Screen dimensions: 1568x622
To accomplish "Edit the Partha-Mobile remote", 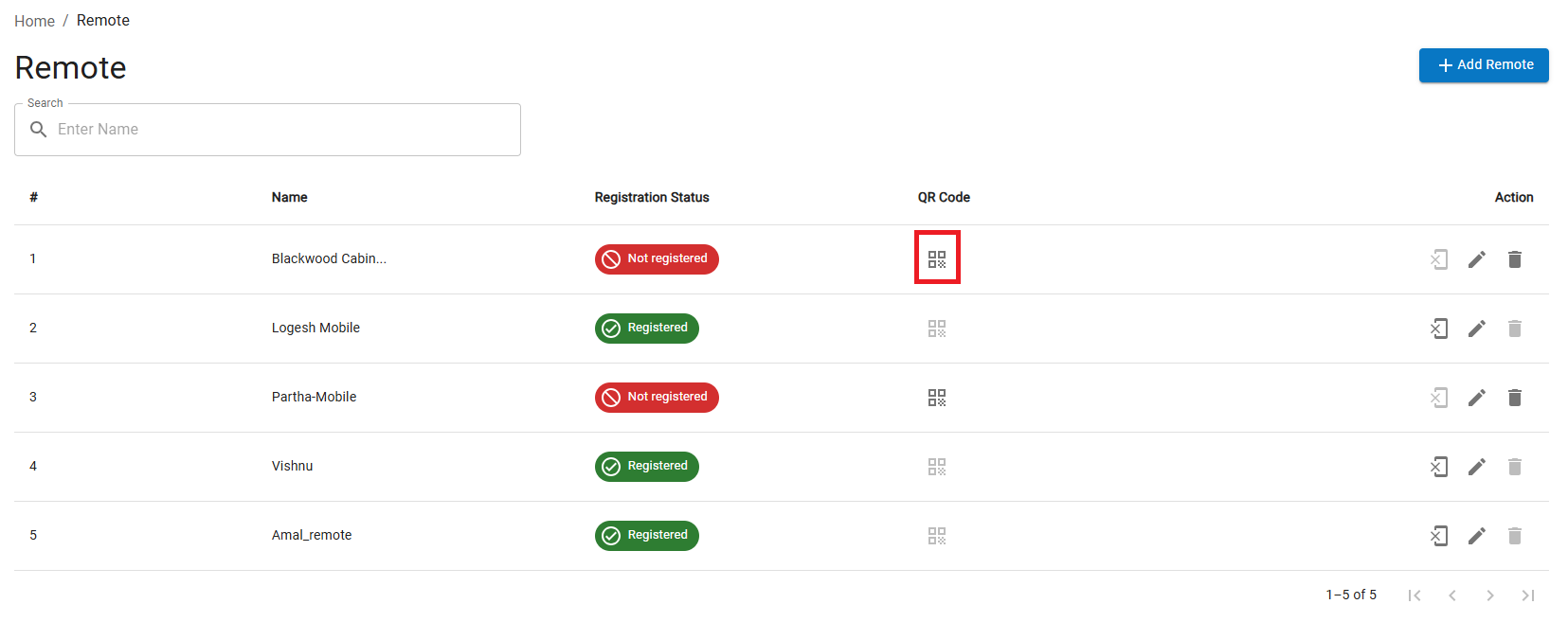I will pos(1476,398).
